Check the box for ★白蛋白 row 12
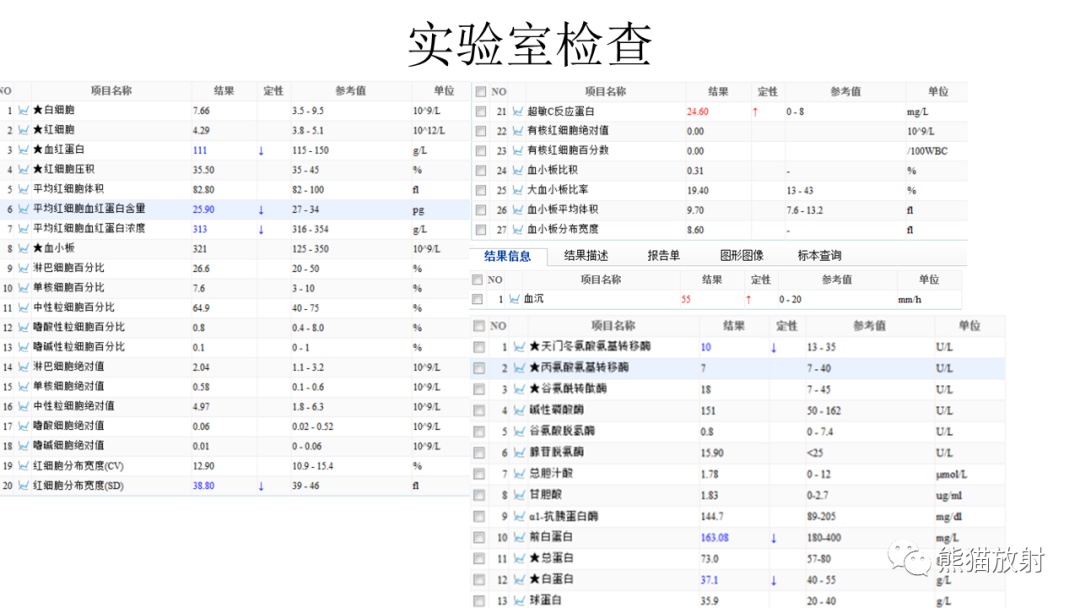Image resolution: width=1080 pixels, height=608 pixels. (479, 580)
